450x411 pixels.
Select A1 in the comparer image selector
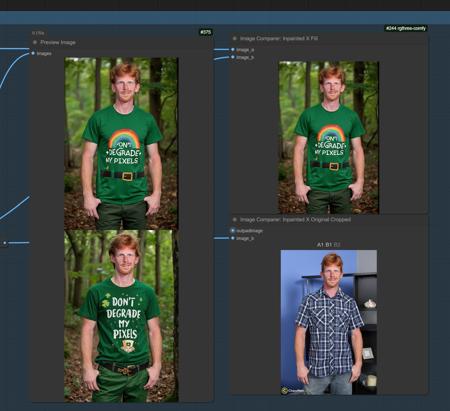point(320,245)
